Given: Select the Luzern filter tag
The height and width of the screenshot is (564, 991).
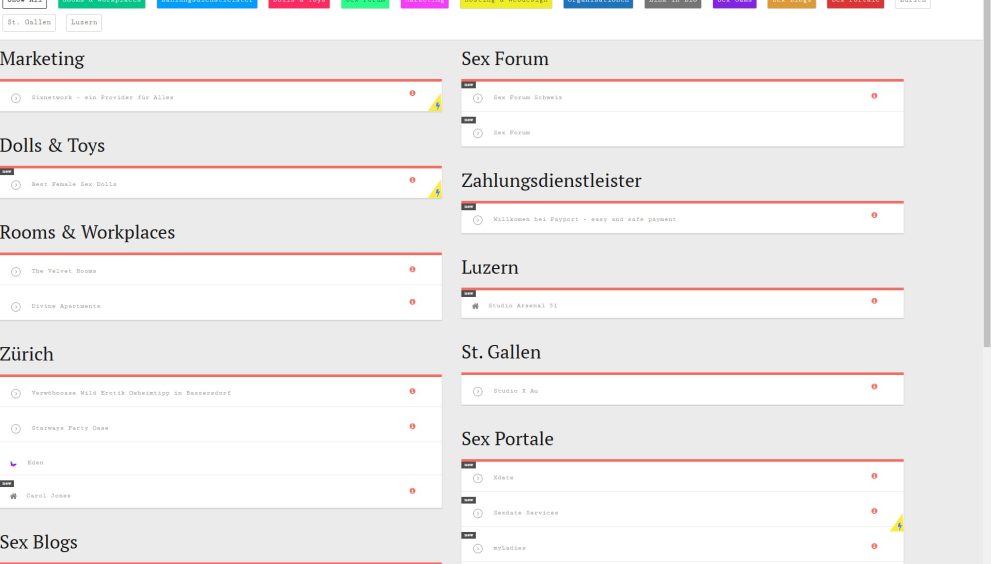Looking at the screenshot, I should [83, 22].
